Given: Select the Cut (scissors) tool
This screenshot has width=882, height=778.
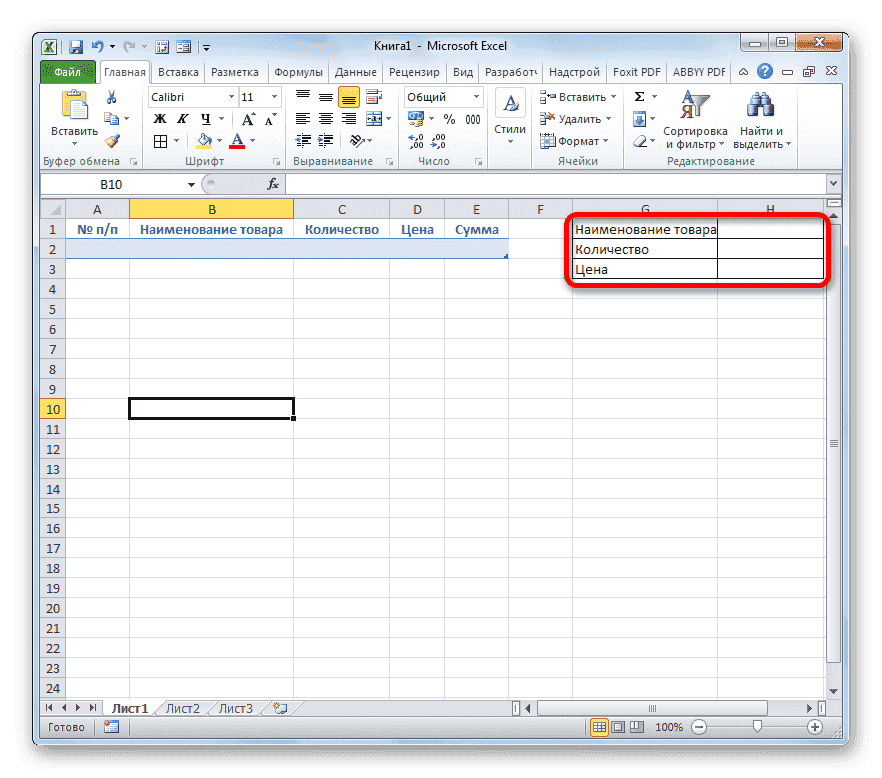Looking at the screenshot, I should 110,97.
